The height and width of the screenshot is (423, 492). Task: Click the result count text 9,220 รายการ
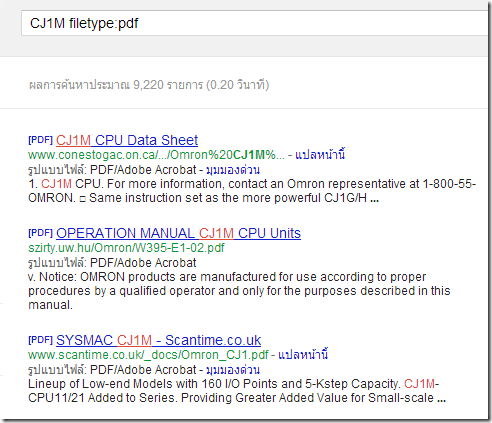[x=168, y=85]
